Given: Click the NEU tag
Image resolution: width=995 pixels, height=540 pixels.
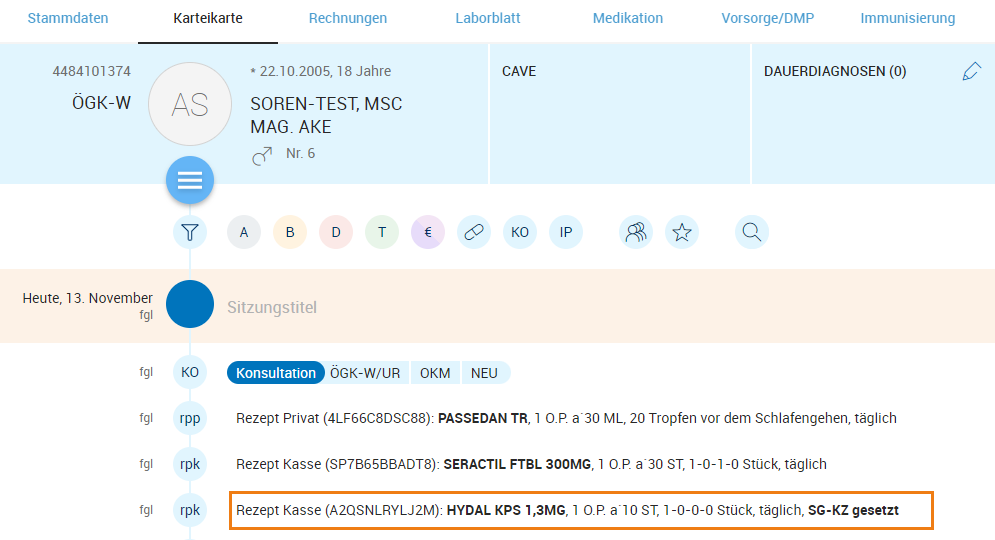Looking at the screenshot, I should pyautogui.click(x=484, y=373).
